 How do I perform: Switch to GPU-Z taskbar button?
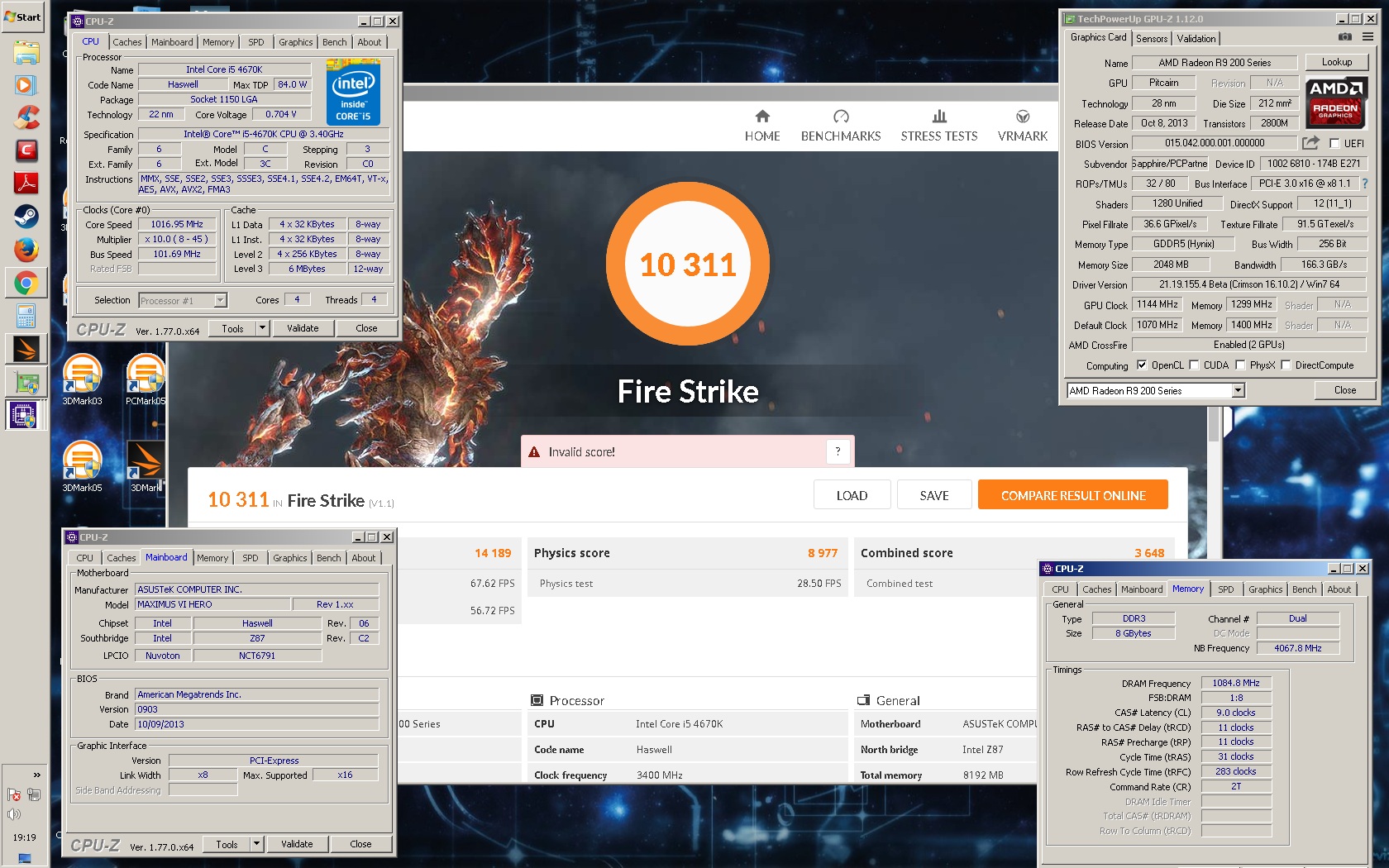click(x=26, y=382)
